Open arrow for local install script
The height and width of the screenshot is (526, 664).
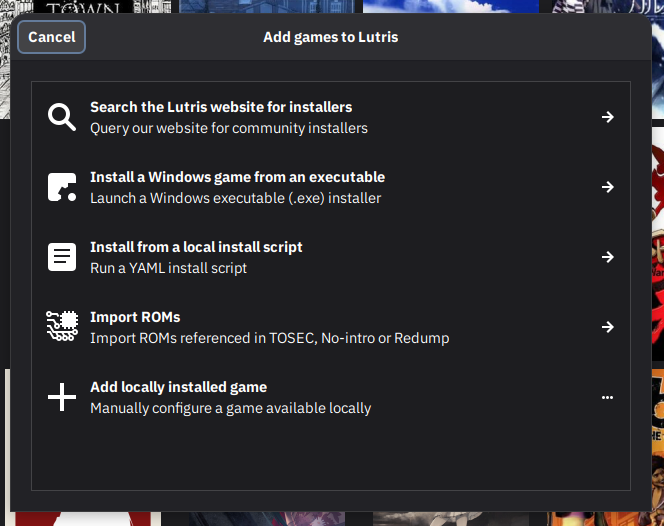click(x=608, y=257)
